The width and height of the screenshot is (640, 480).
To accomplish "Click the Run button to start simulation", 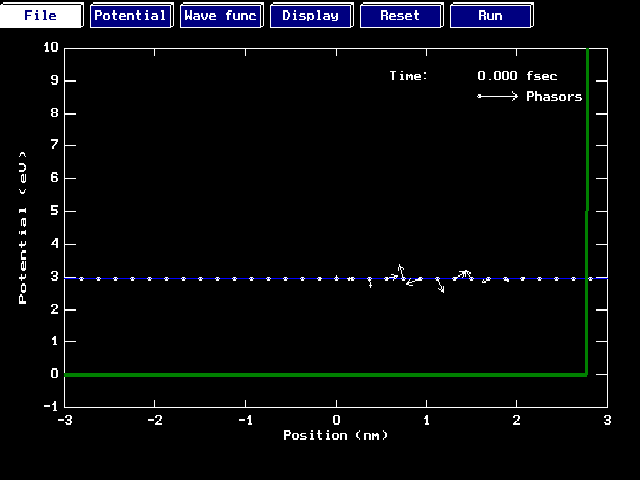I will point(491,15).
